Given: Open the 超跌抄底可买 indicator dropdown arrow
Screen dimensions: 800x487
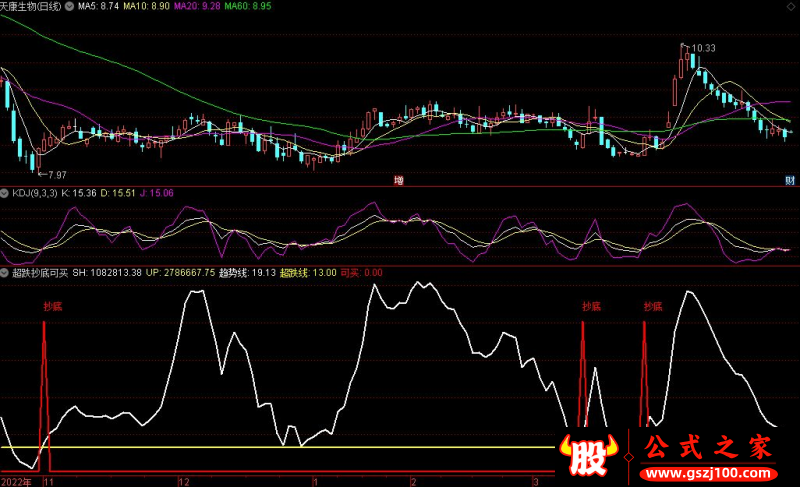Looking at the screenshot, I should [x=5, y=272].
